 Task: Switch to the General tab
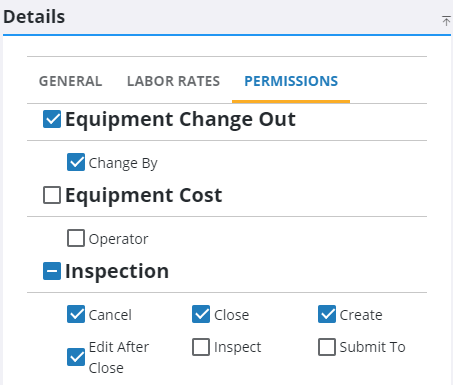pos(71,81)
